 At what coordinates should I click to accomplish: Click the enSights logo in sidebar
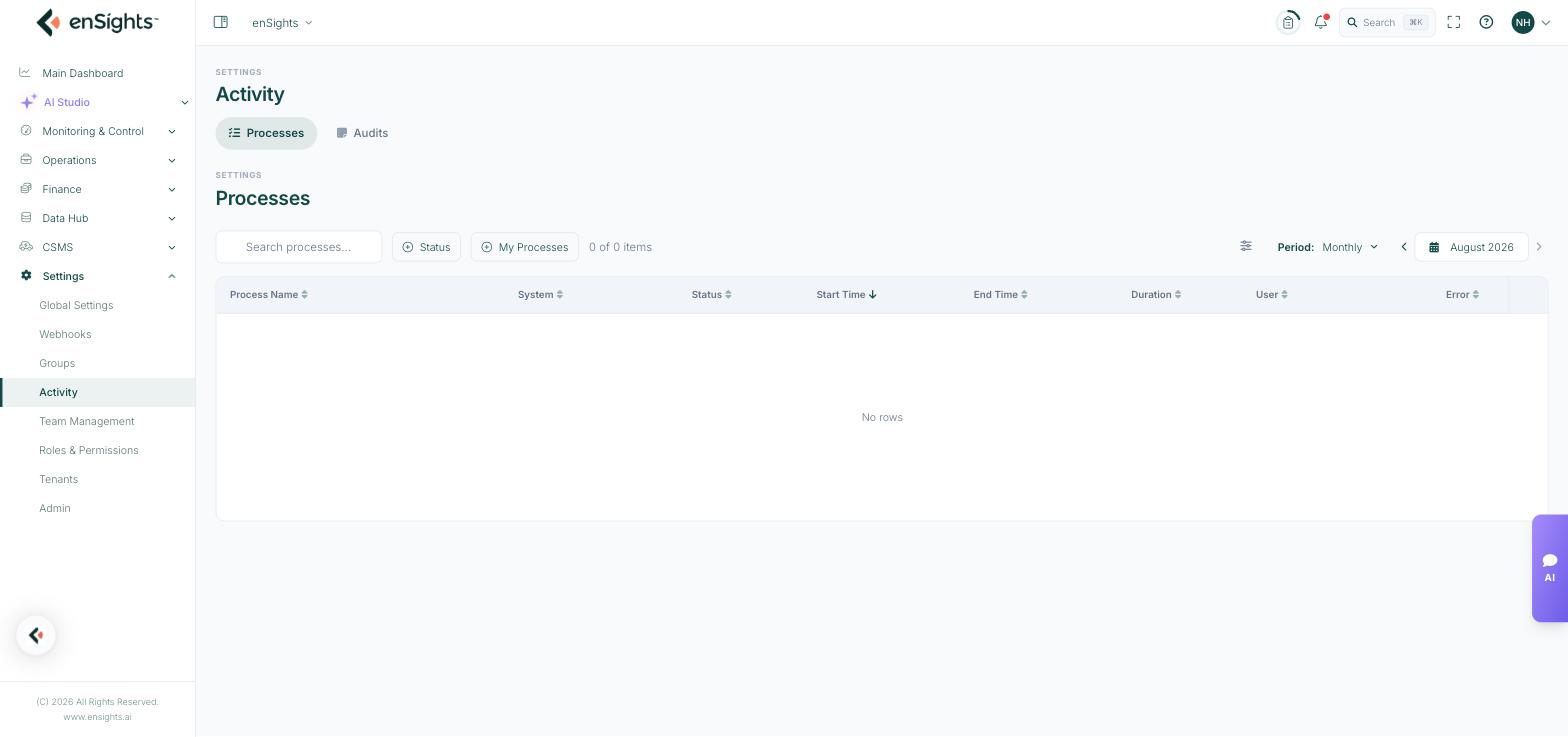coord(97,22)
